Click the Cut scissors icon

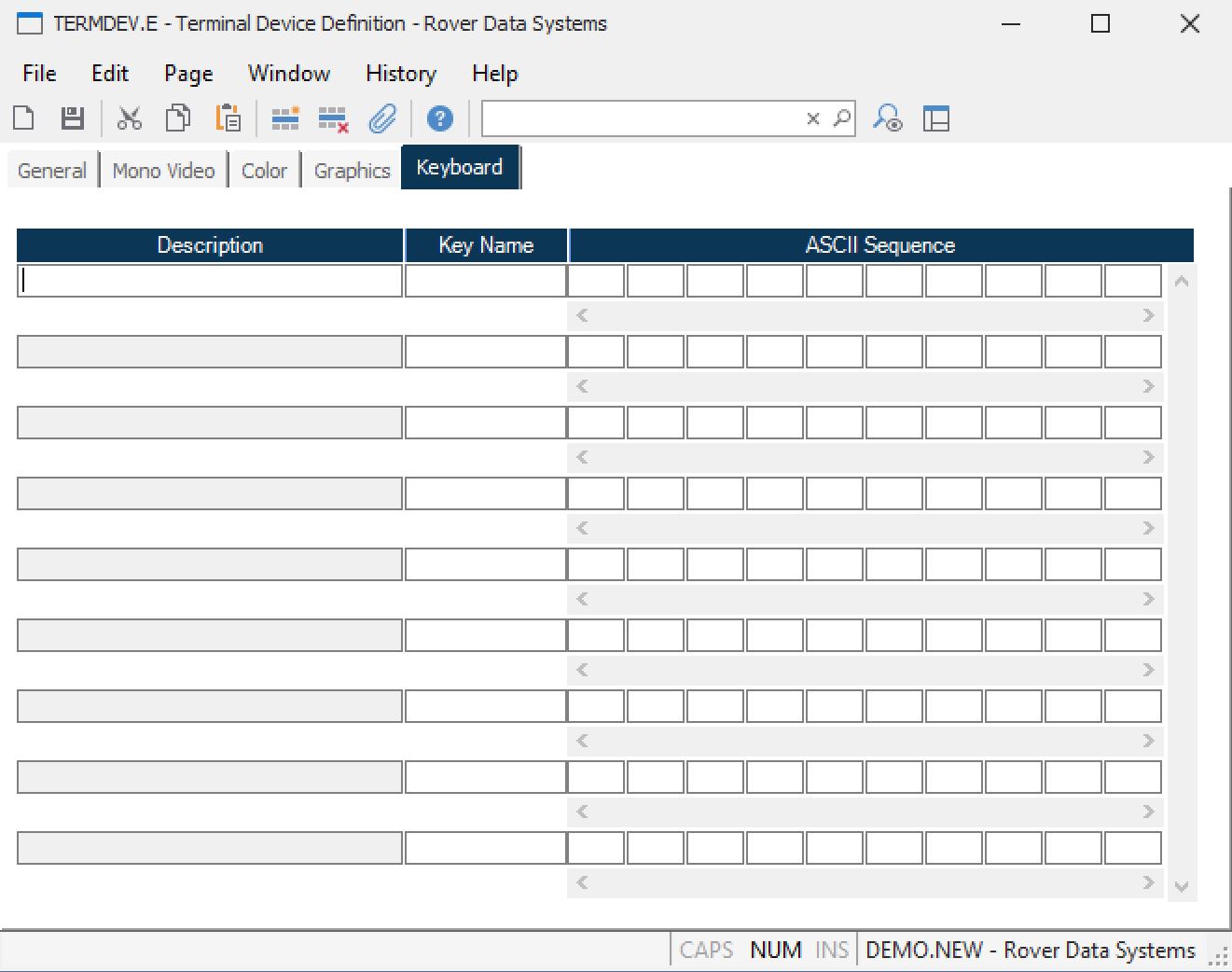click(129, 118)
